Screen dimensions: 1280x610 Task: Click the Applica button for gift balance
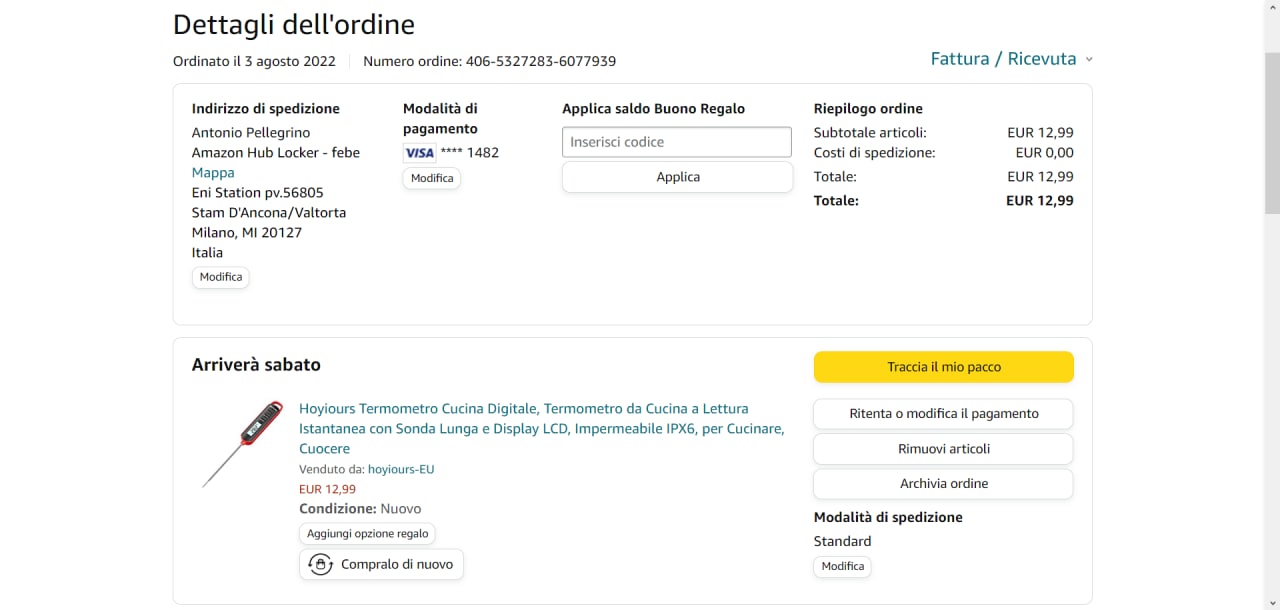coord(677,177)
